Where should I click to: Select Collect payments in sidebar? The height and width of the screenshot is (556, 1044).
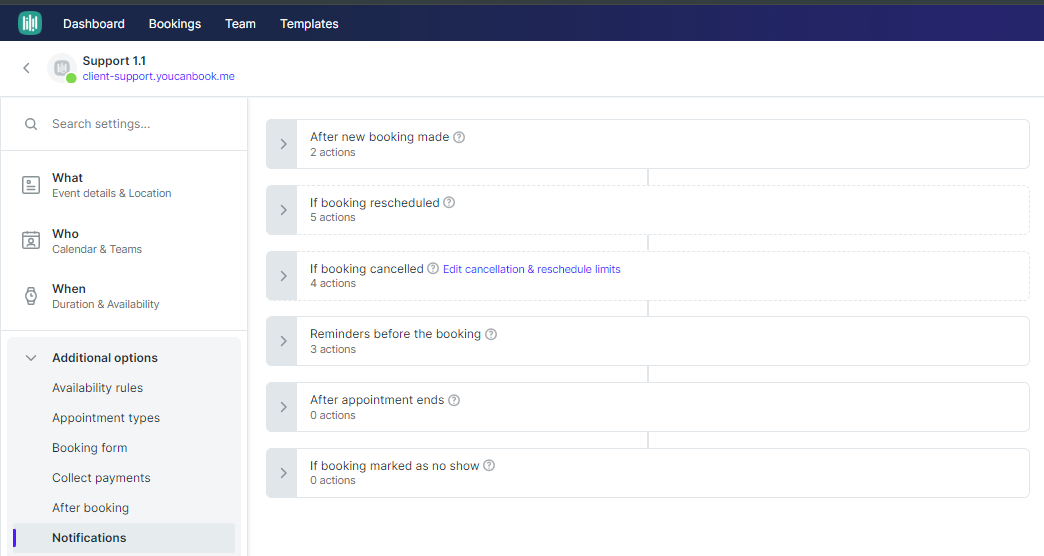[101, 478]
